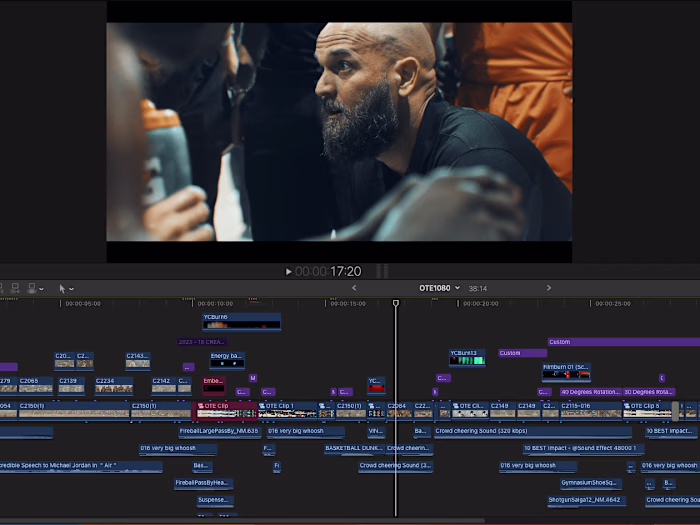700x525 pixels.
Task: Select the Filmburn 01 clip
Action: pyautogui.click(x=566, y=371)
